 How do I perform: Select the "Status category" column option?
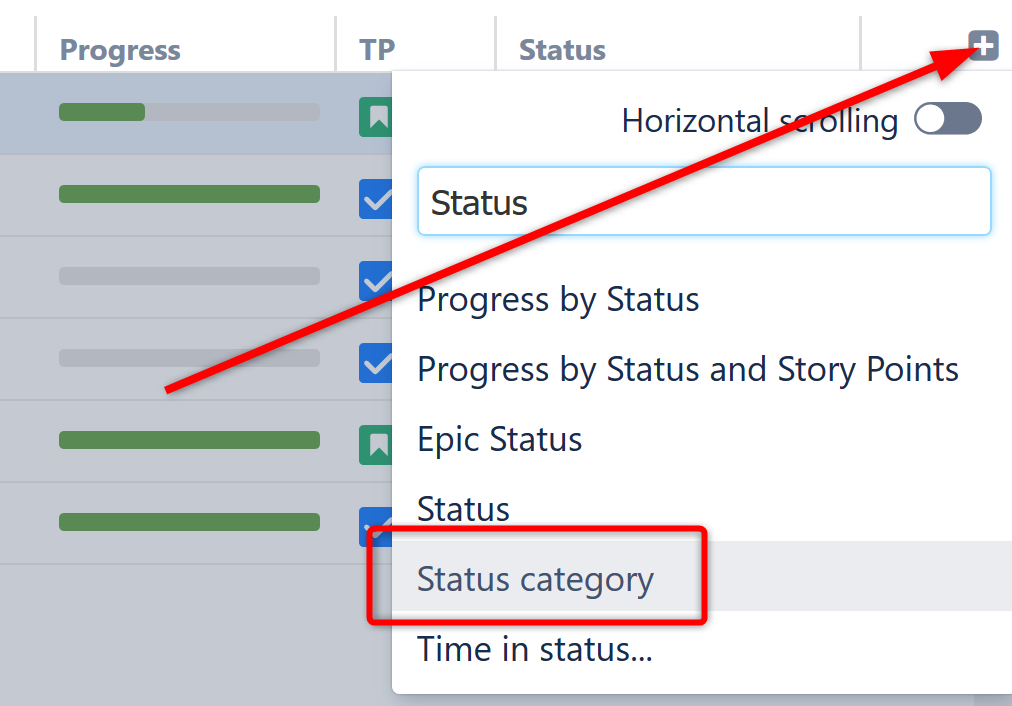point(535,579)
